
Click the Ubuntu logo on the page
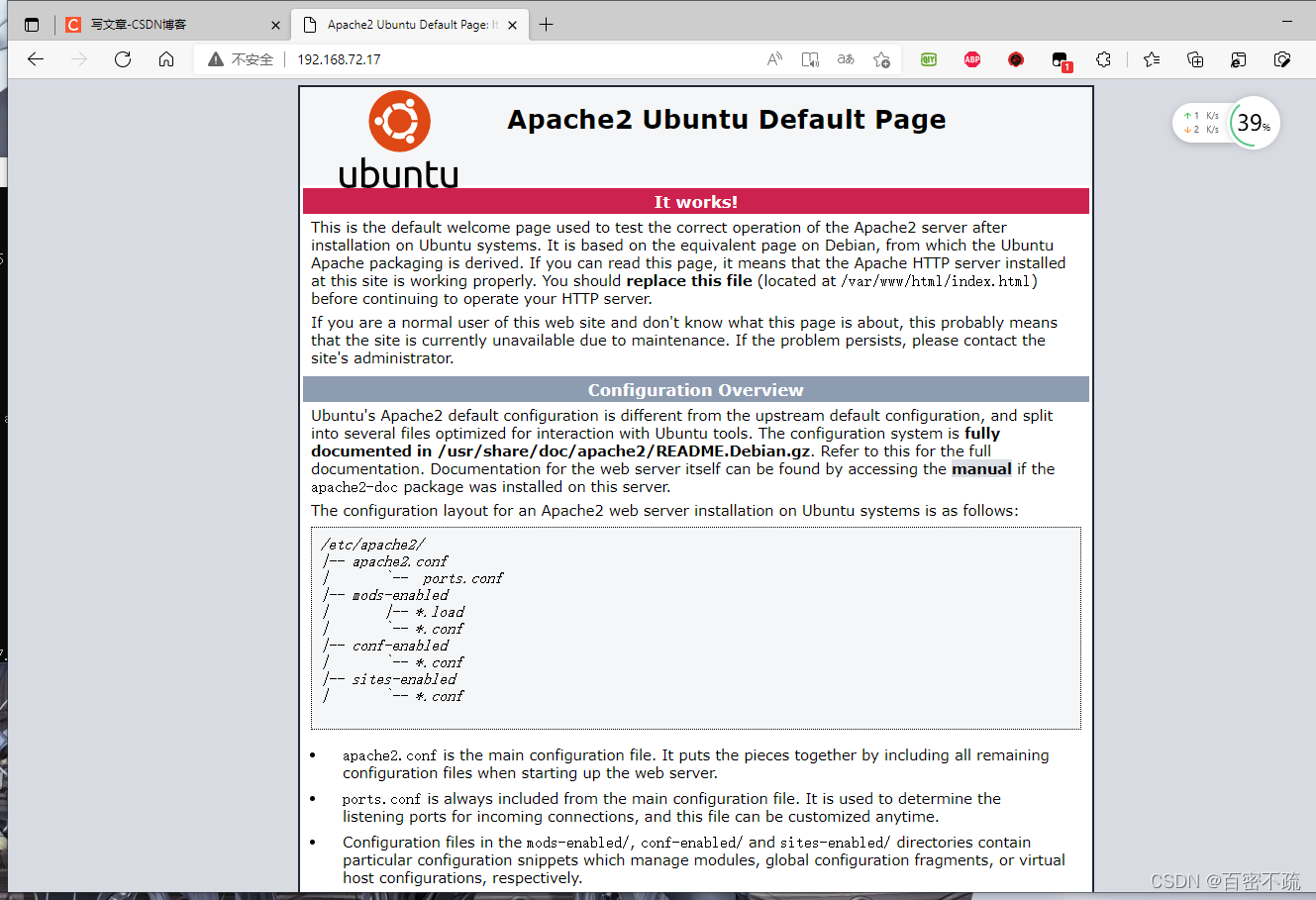pos(399,139)
